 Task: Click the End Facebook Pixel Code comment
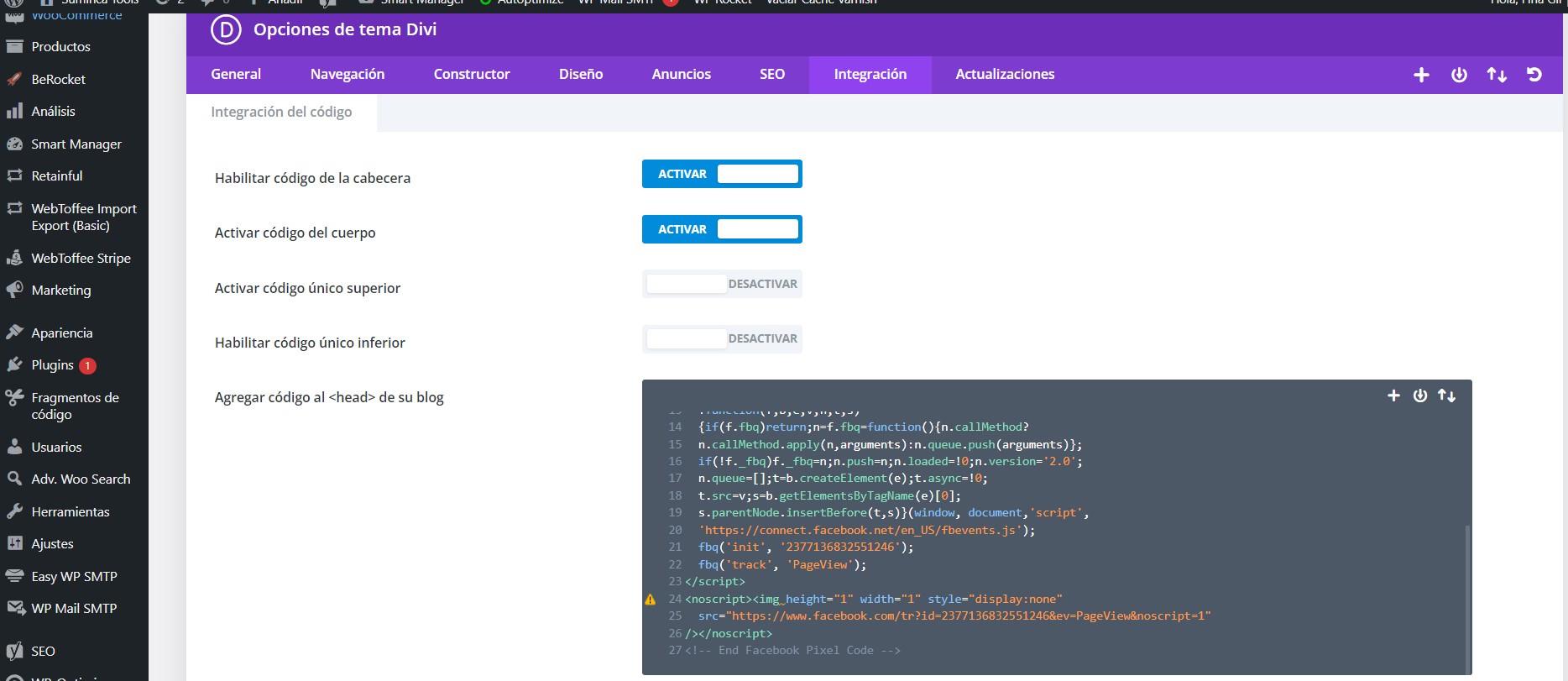click(x=792, y=650)
